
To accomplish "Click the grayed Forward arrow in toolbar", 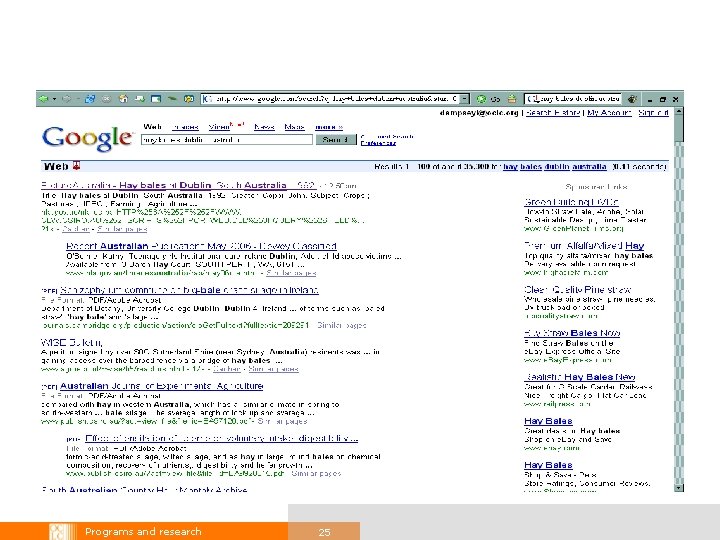I will point(67,99).
